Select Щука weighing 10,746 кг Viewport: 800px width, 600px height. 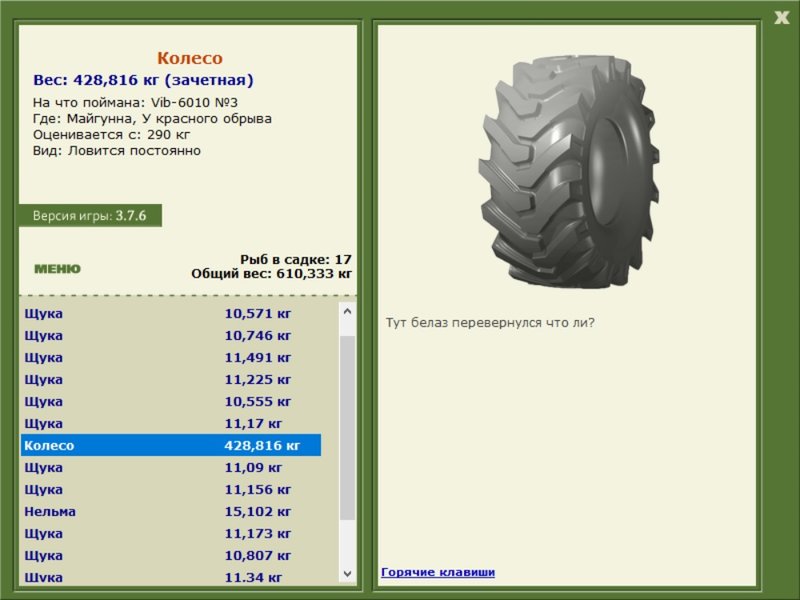171,335
